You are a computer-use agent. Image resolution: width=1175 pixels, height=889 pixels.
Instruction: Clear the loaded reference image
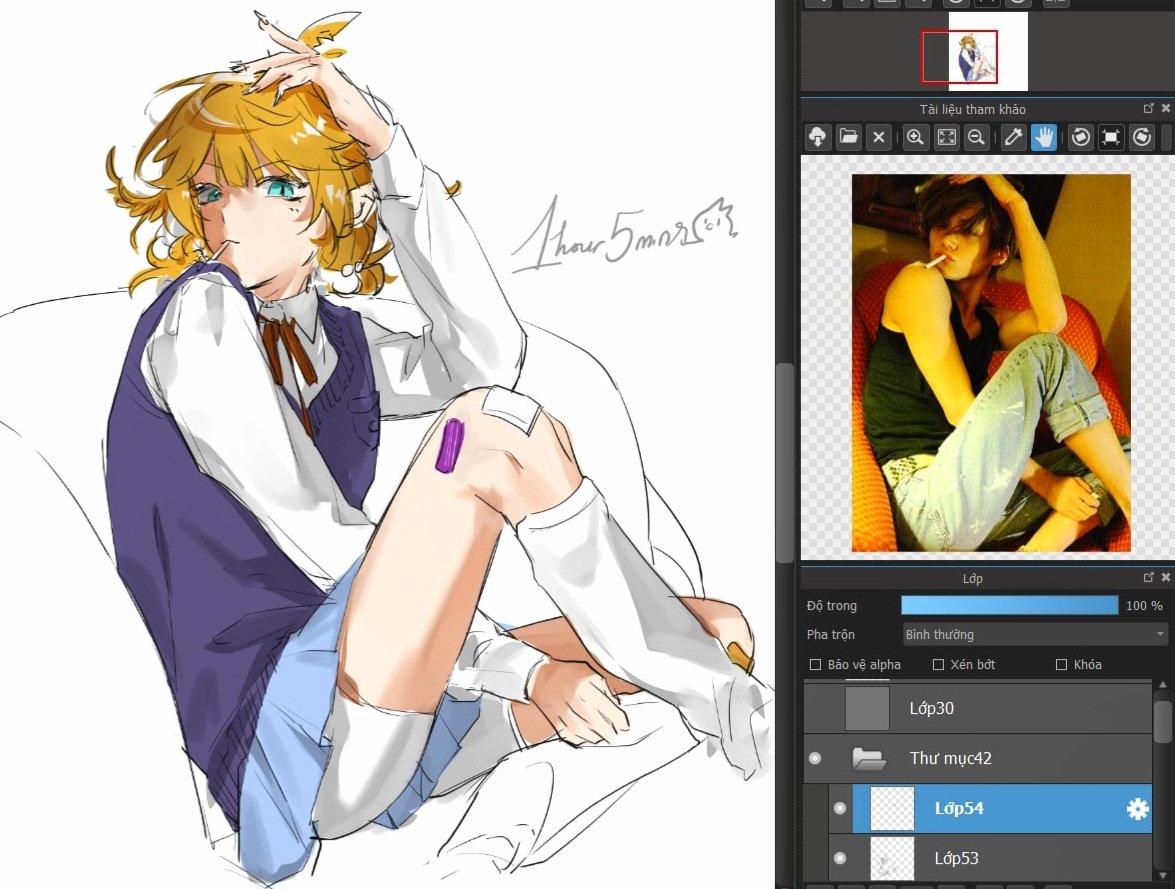click(x=878, y=137)
